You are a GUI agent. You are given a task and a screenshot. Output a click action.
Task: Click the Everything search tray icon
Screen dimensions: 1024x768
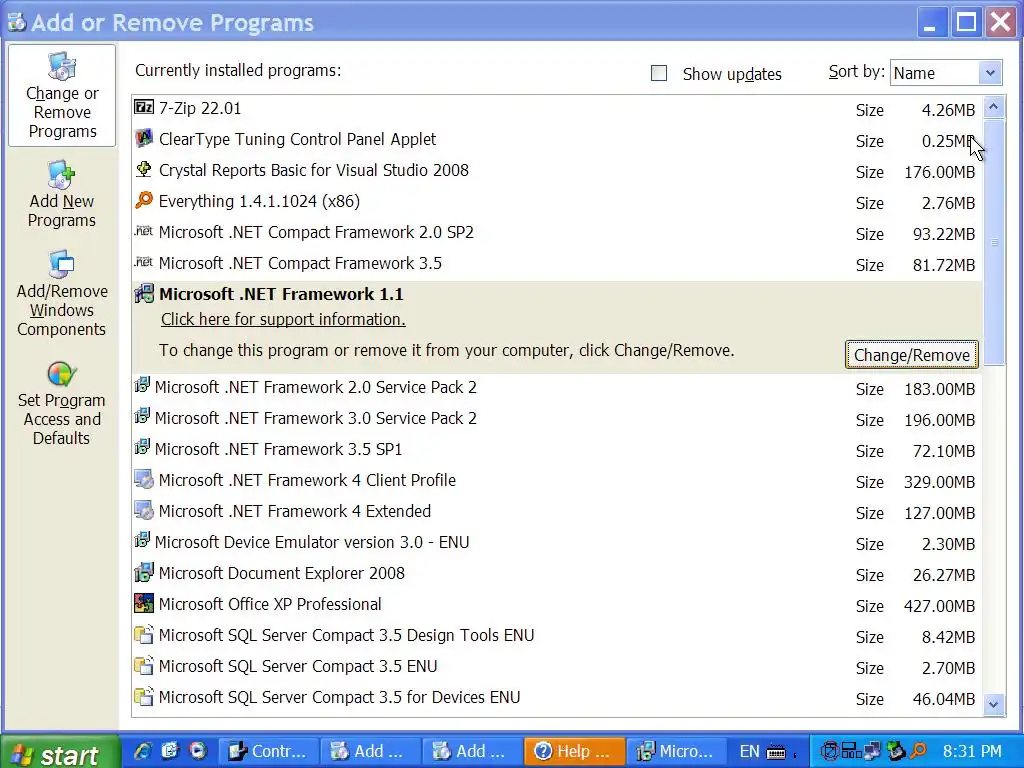[x=918, y=751]
